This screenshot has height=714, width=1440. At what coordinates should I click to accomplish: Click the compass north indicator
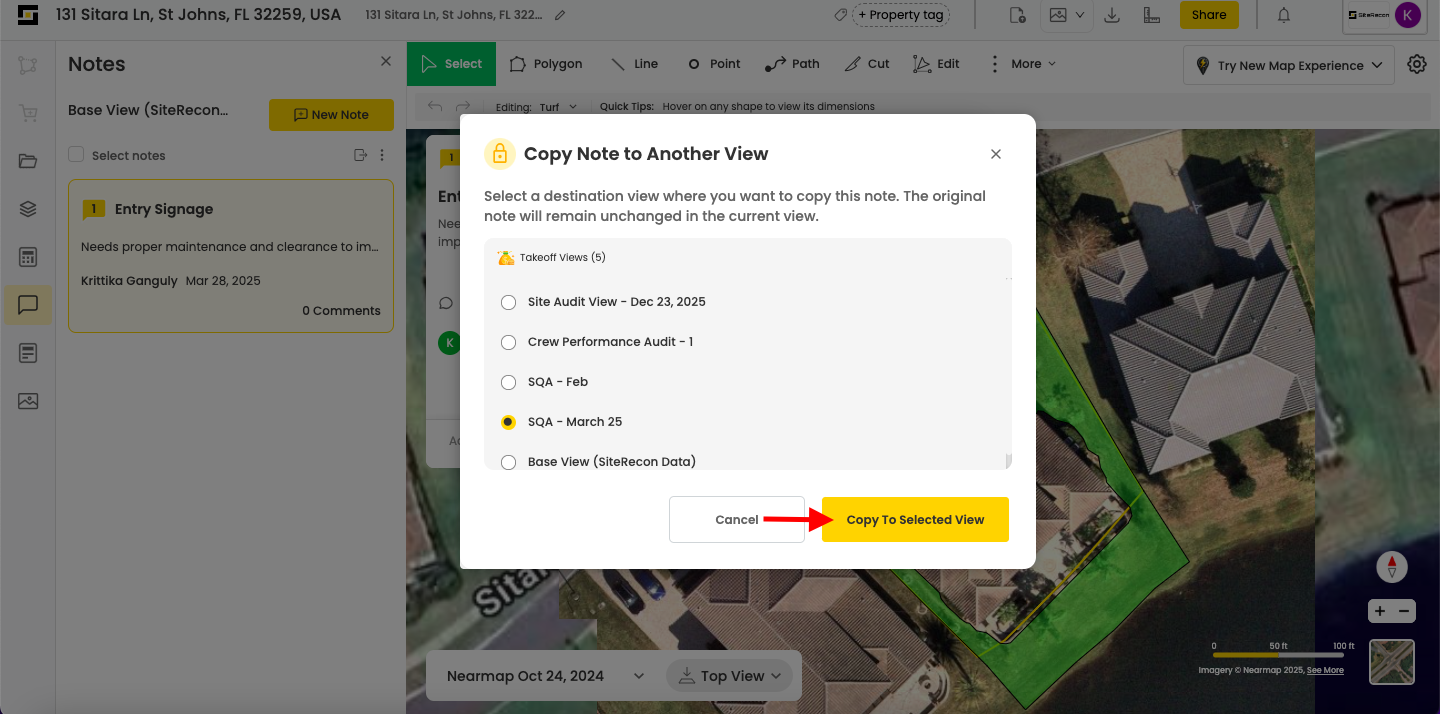point(1392,567)
